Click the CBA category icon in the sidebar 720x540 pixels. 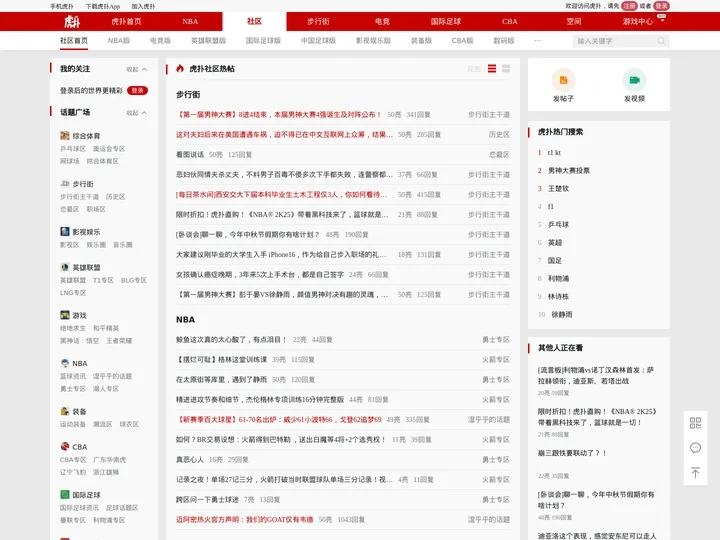click(65, 446)
